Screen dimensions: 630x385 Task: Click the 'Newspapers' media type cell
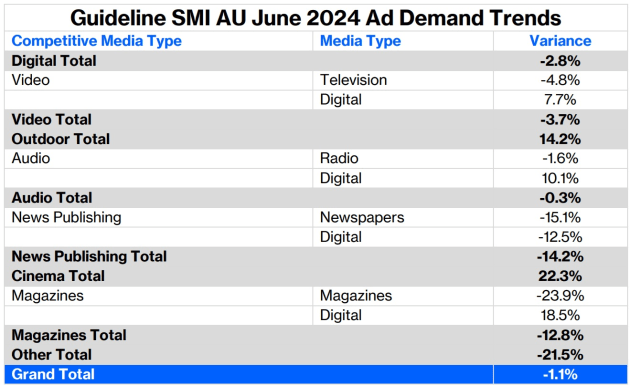pos(362,217)
